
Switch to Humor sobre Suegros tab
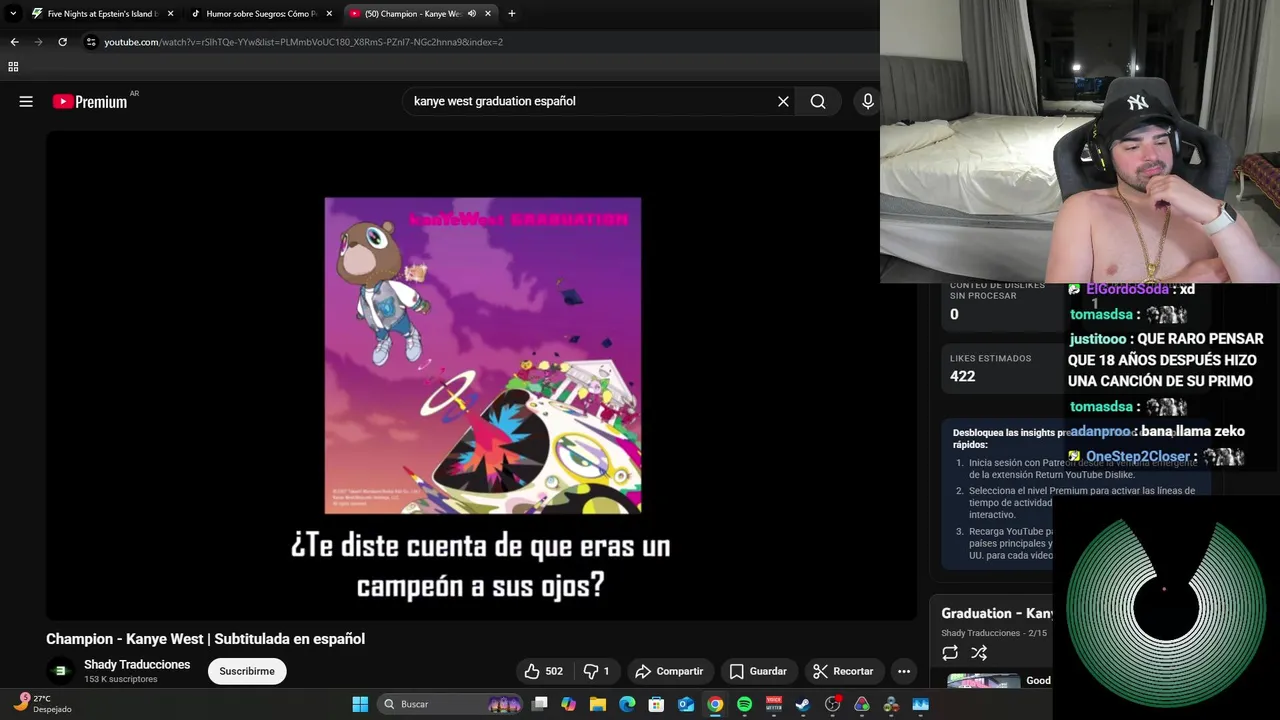point(258,14)
